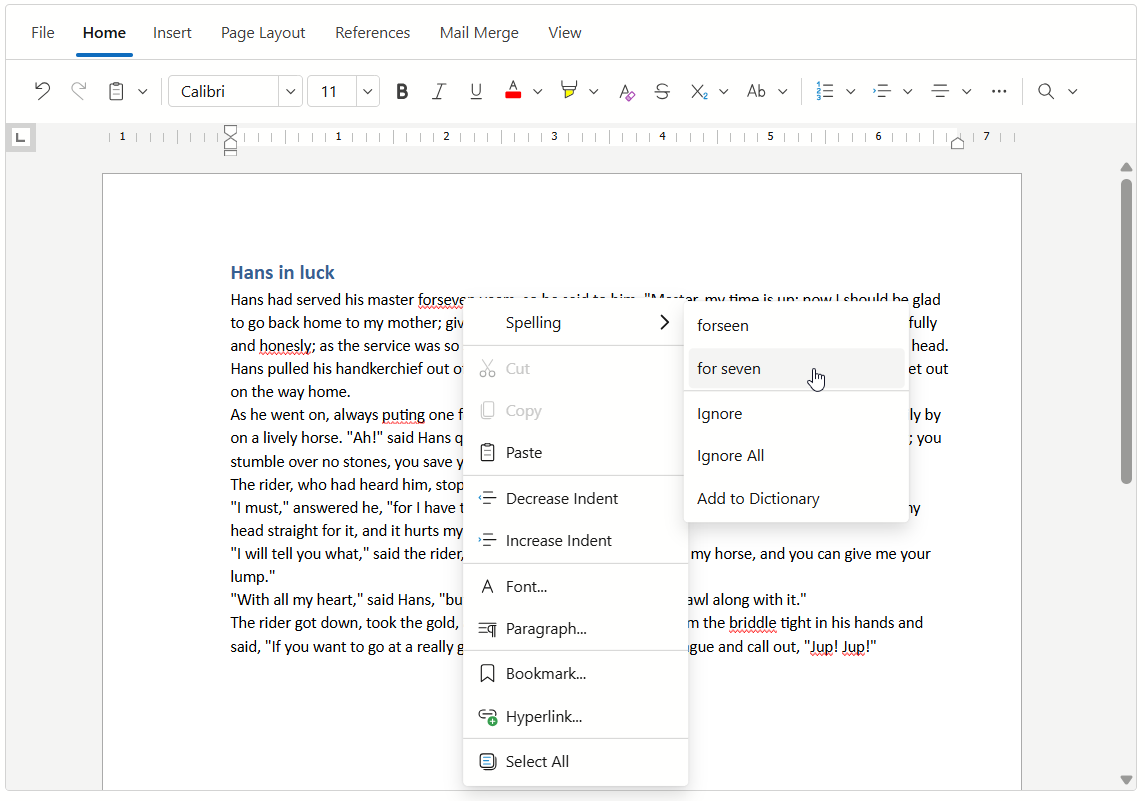Toggle bold formatting

(x=402, y=90)
